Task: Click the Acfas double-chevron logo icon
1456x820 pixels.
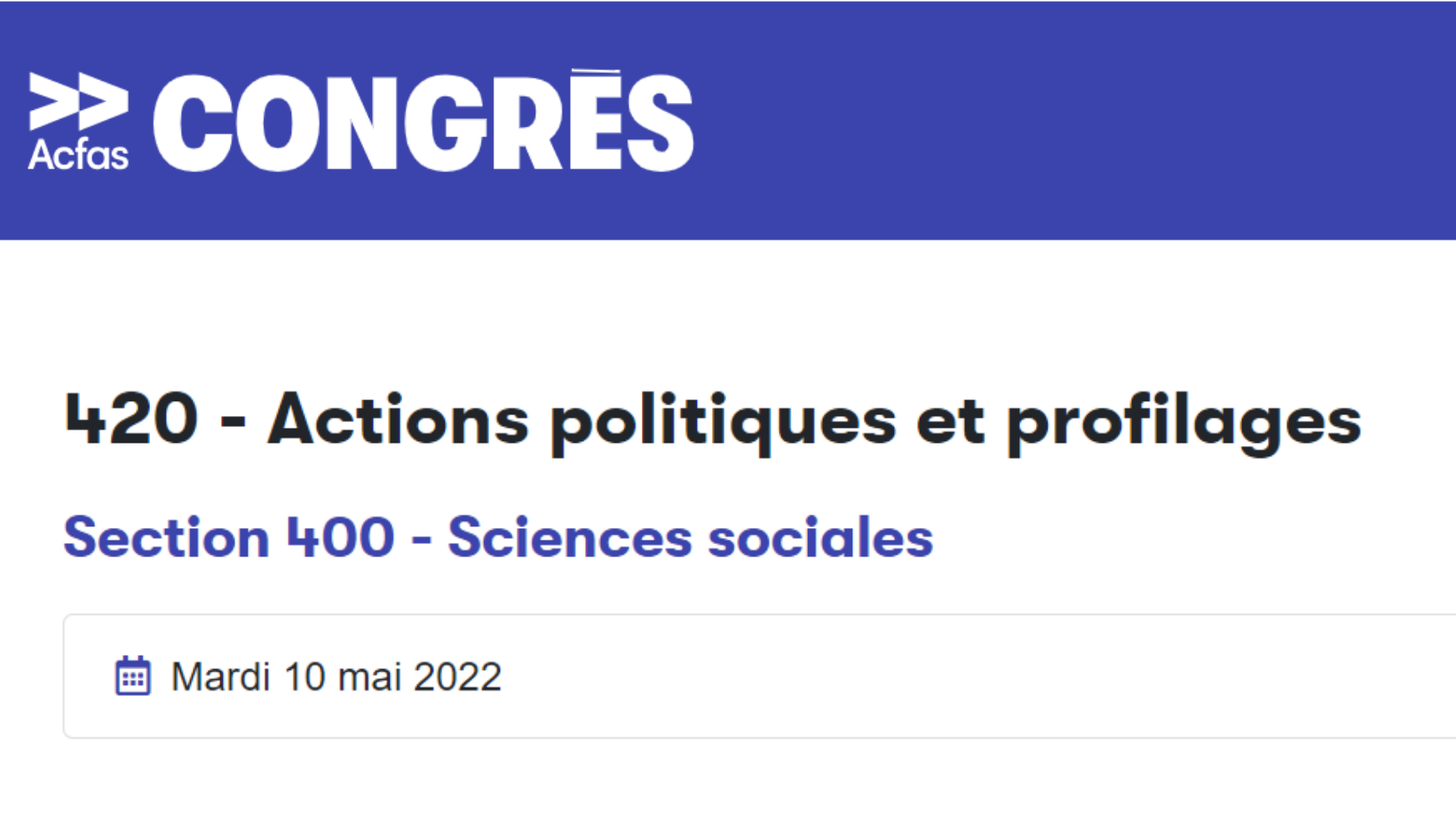Action: (x=78, y=101)
